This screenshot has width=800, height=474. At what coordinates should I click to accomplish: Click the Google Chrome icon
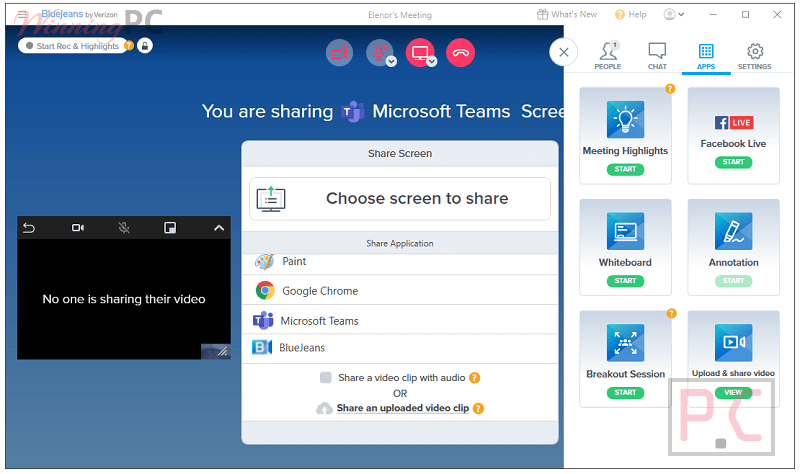pos(265,291)
